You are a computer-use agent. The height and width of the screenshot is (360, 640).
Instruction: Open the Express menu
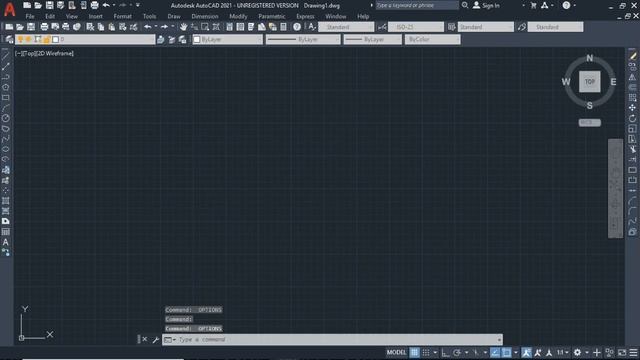coord(305,16)
